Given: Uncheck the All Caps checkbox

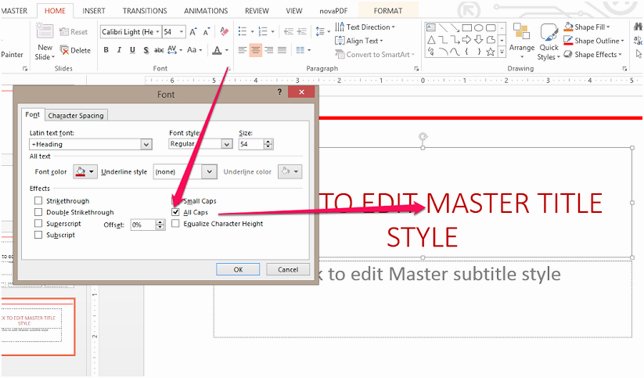Looking at the screenshot, I should click(175, 212).
